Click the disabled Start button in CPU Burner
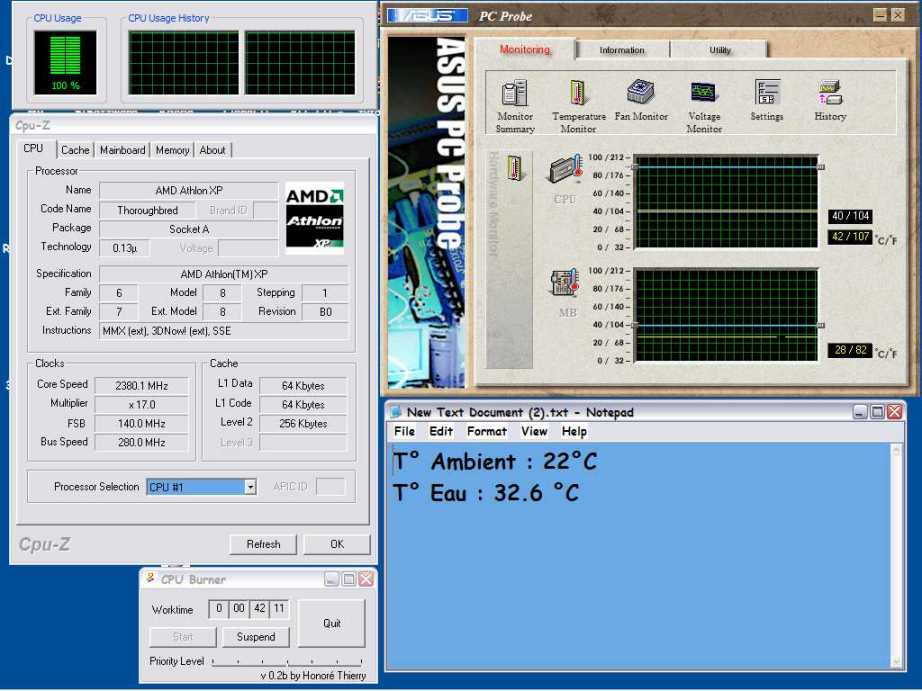 [183, 637]
